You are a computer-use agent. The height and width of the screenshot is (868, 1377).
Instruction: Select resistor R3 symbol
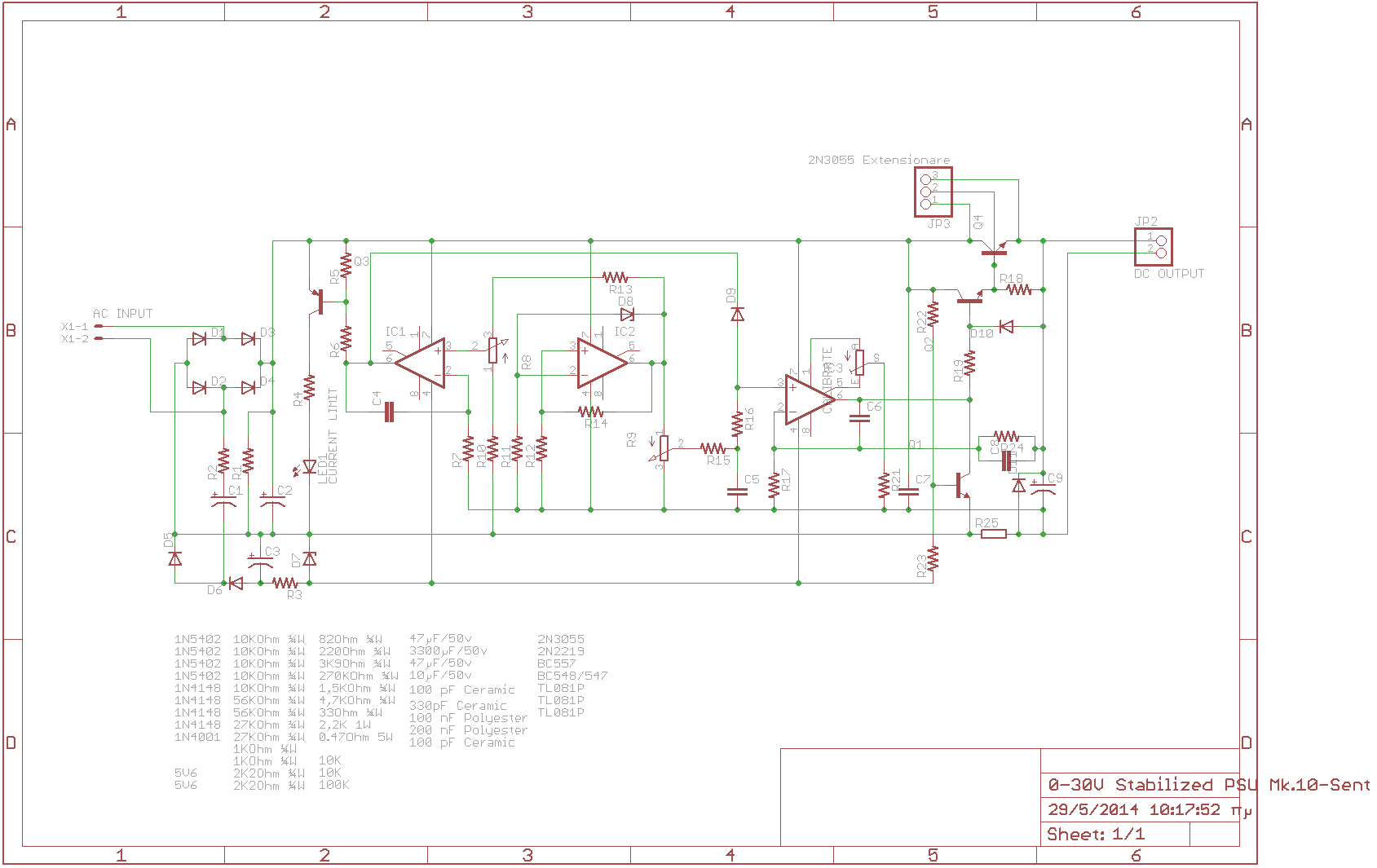(285, 583)
